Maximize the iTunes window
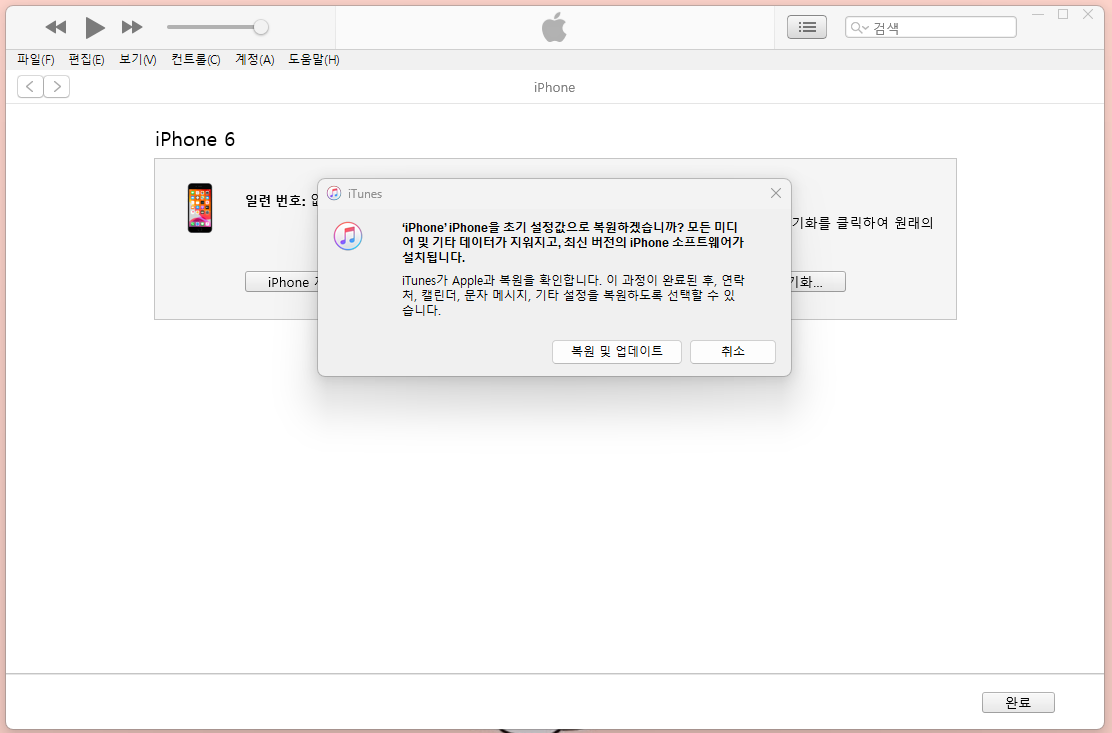Viewport: 1112px width, 733px height. click(x=1063, y=14)
